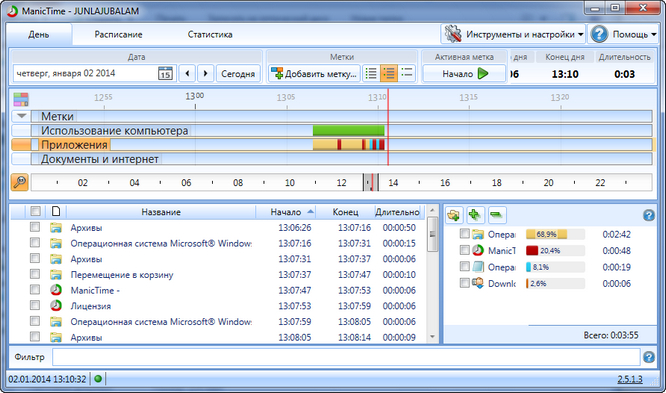Viewport: 666px width, 393px height.
Task: Click the Всего: 0:03:55 total text
Action: tap(610, 335)
